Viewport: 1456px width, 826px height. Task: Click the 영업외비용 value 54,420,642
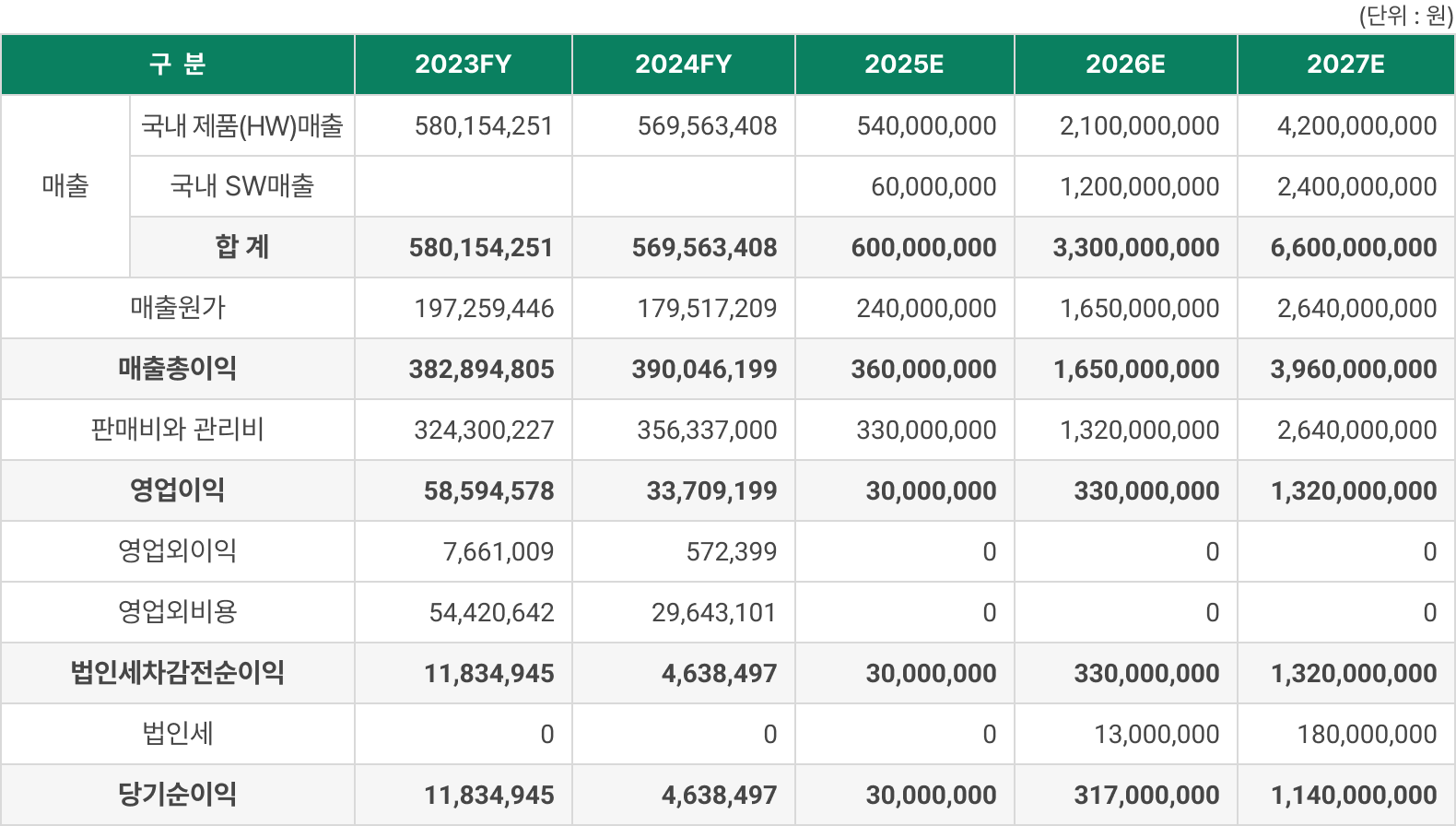(x=491, y=612)
